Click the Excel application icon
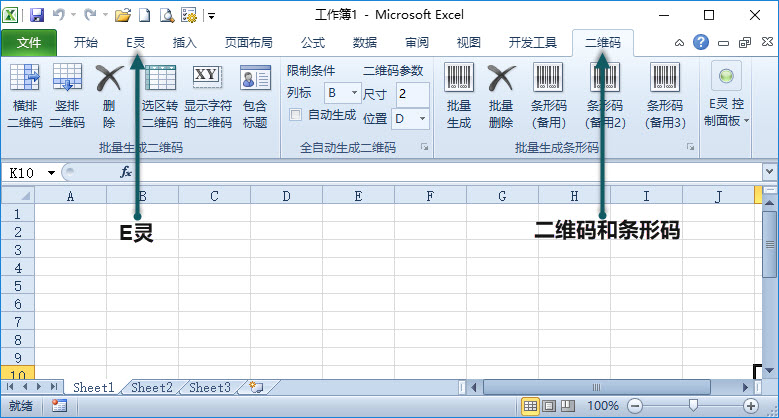The image size is (779, 418). click(x=10, y=15)
